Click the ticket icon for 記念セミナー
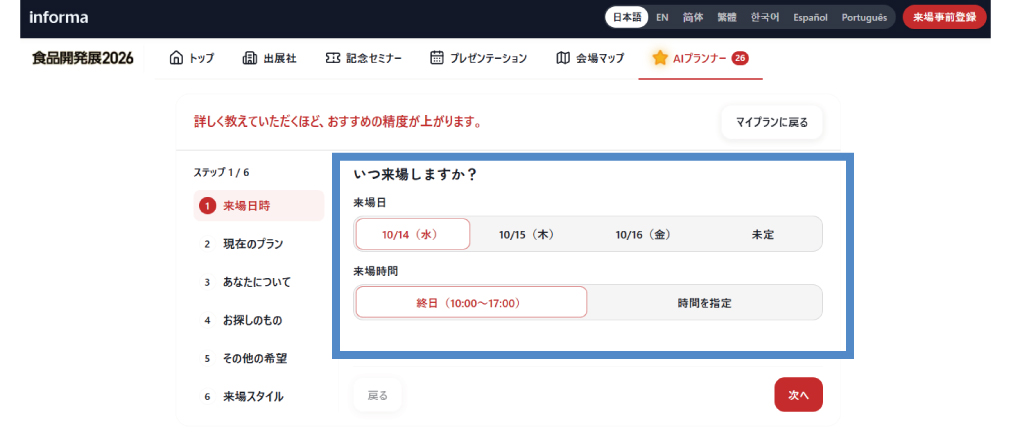Screen dimensions: 1011x438 pyautogui.click(x=333, y=58)
